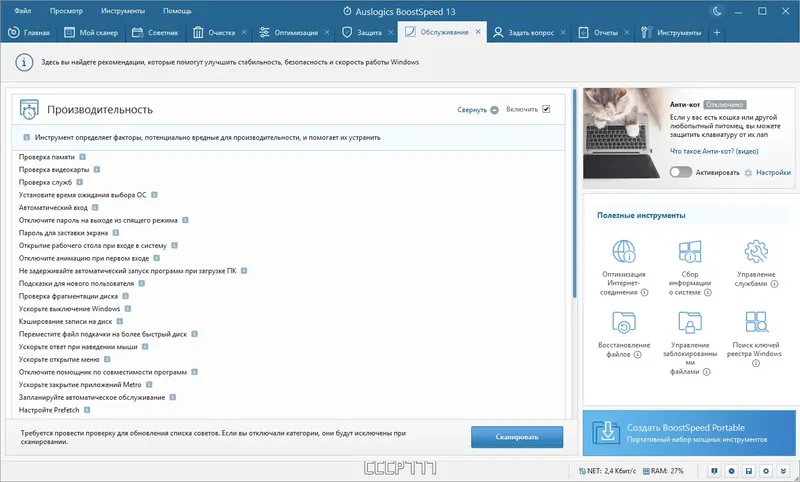Image resolution: width=800 pixels, height=482 pixels.
Task: Select Ускорьте закрытие приложений Metro
Action: pos(80,385)
